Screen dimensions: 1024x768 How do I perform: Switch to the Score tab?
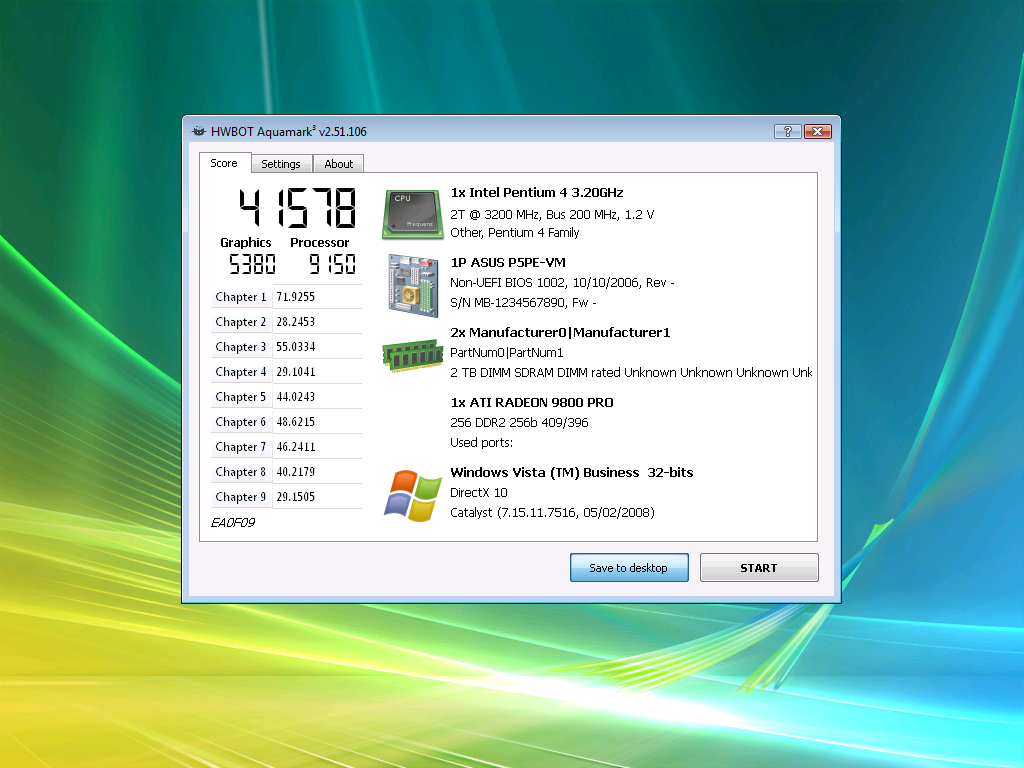pos(224,163)
